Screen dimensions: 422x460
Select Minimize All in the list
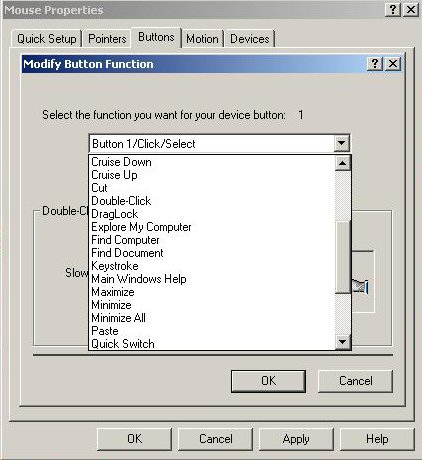[118, 318]
